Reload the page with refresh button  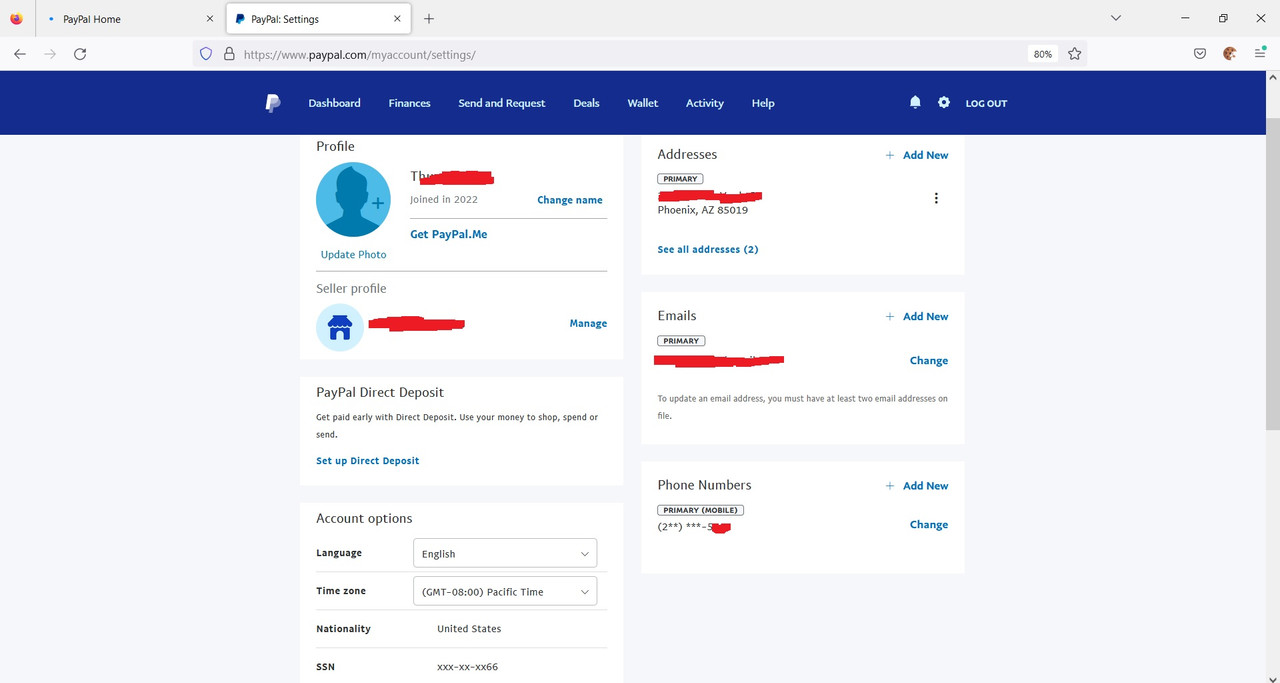coord(80,54)
